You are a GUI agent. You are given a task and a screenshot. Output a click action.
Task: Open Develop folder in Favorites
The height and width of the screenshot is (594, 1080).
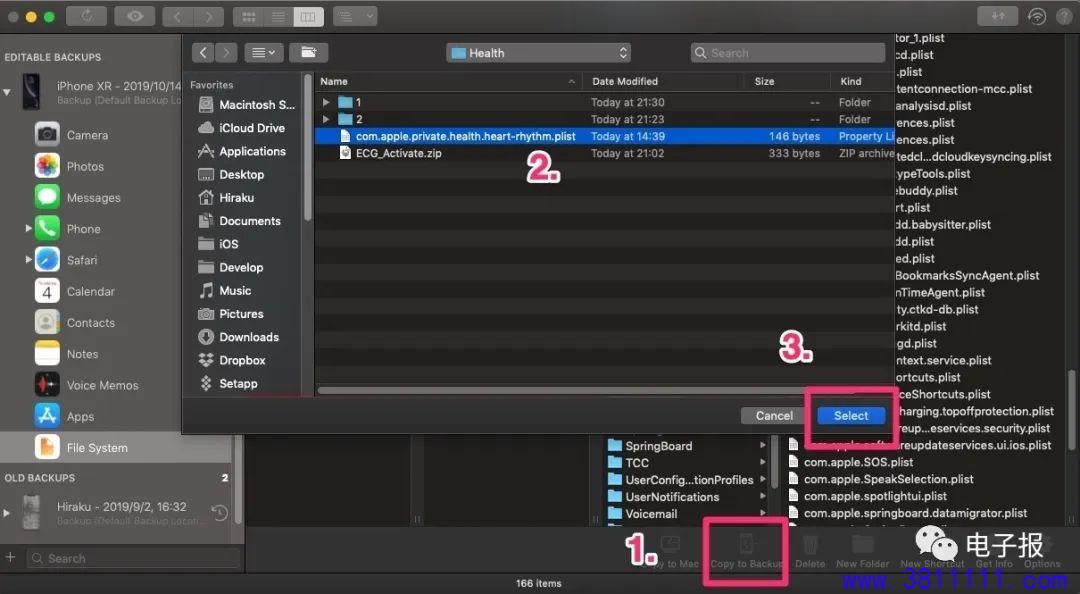click(231, 267)
